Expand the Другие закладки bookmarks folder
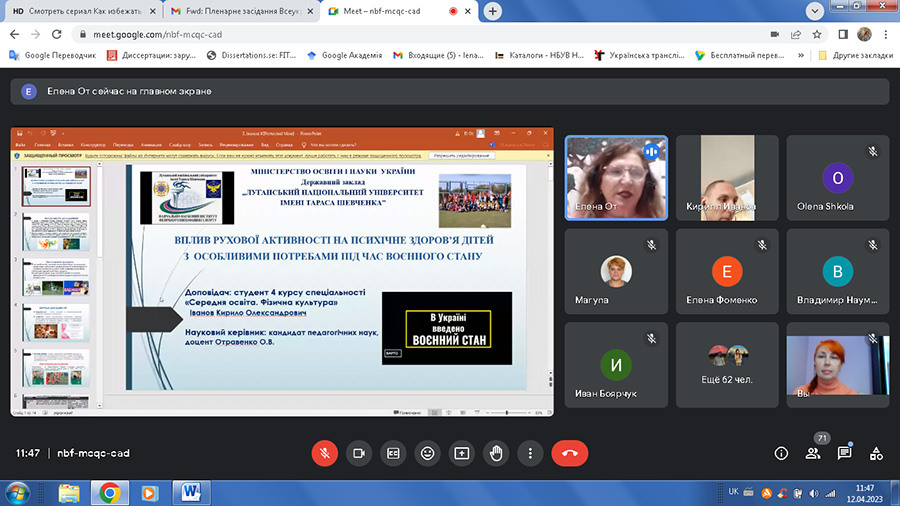The image size is (900, 506). tap(853, 55)
